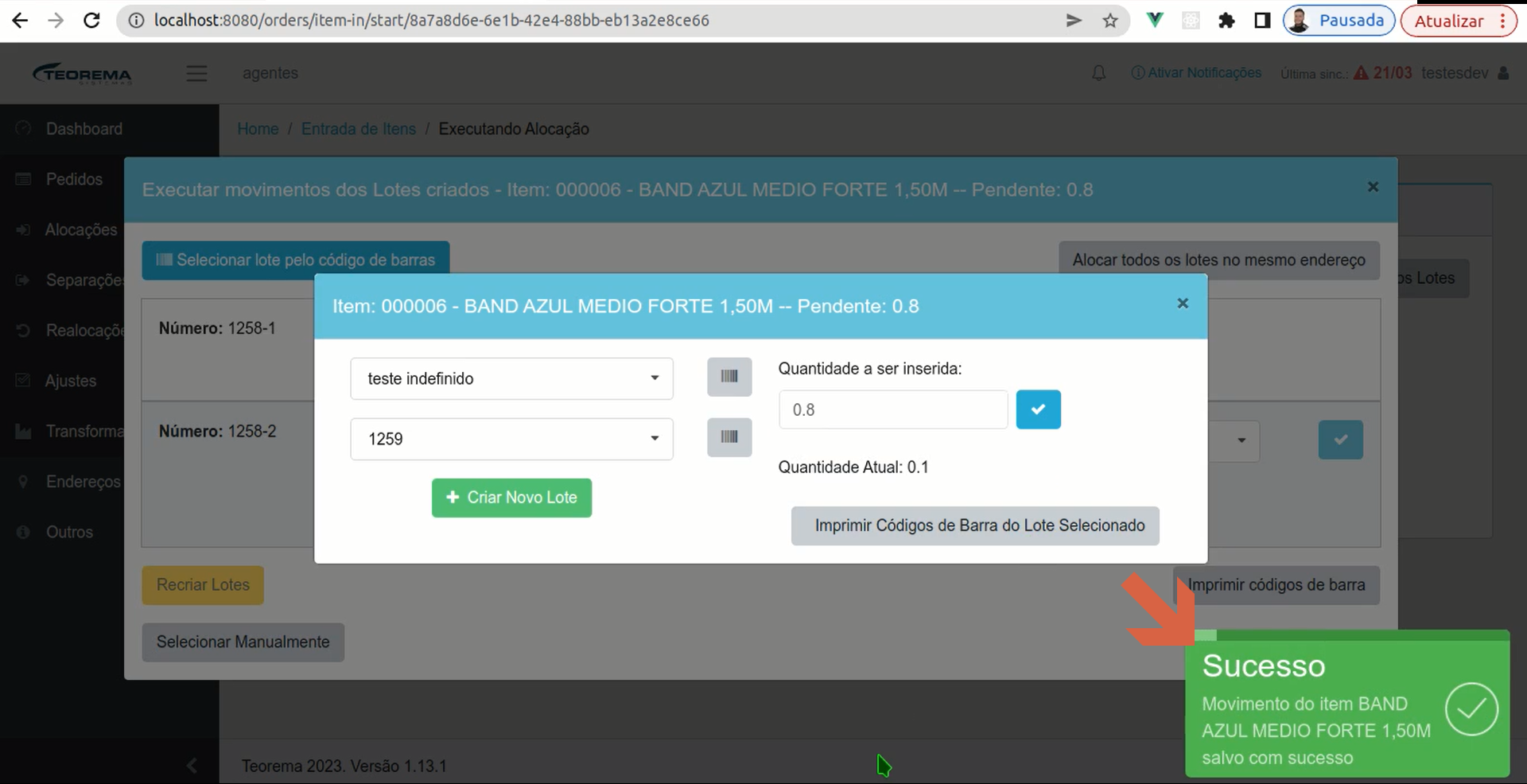Confirm lot 1258-2 with check button
1527x784 pixels.
[1340, 440]
